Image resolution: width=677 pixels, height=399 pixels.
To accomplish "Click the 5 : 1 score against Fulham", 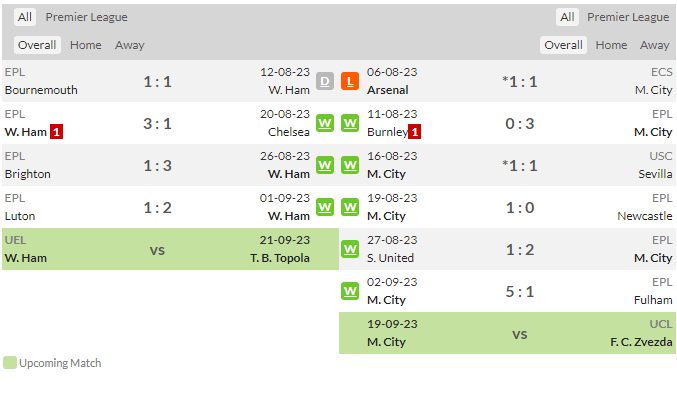I will coord(520,291).
